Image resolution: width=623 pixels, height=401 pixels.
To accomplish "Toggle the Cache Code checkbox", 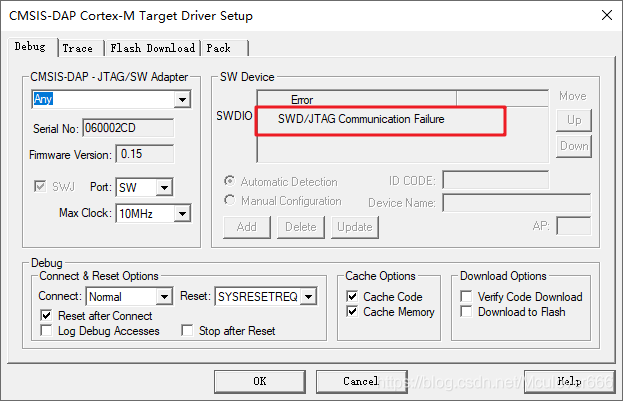I will coord(352,296).
